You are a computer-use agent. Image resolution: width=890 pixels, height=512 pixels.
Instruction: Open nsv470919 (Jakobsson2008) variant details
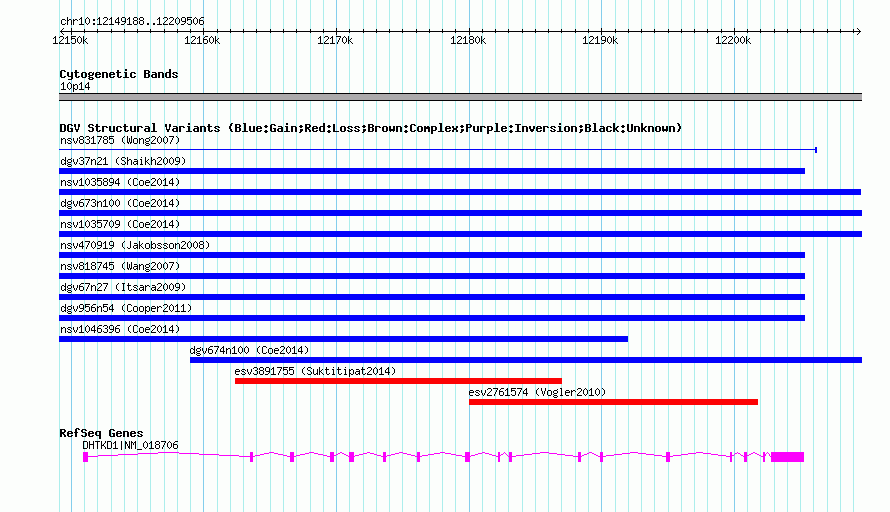[135, 245]
